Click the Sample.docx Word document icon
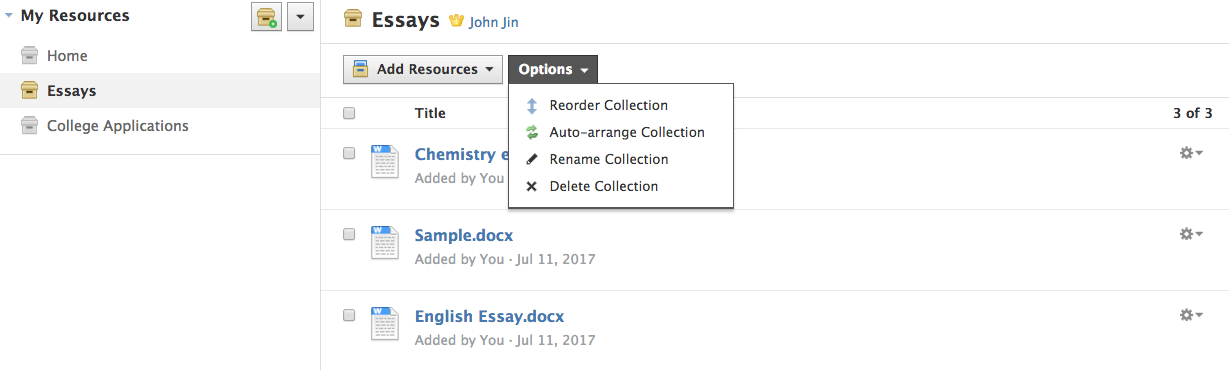Screen dimensions: 1229x370 click(384, 243)
